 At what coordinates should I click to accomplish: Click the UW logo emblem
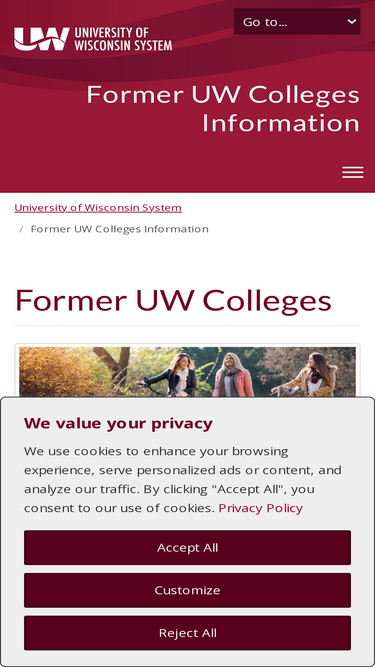tap(42, 39)
